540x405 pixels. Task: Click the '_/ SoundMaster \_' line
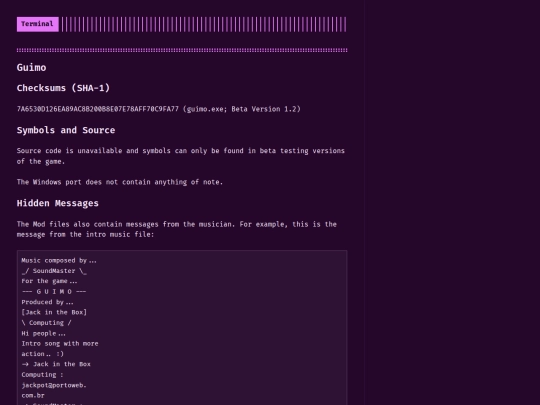(x=54, y=271)
